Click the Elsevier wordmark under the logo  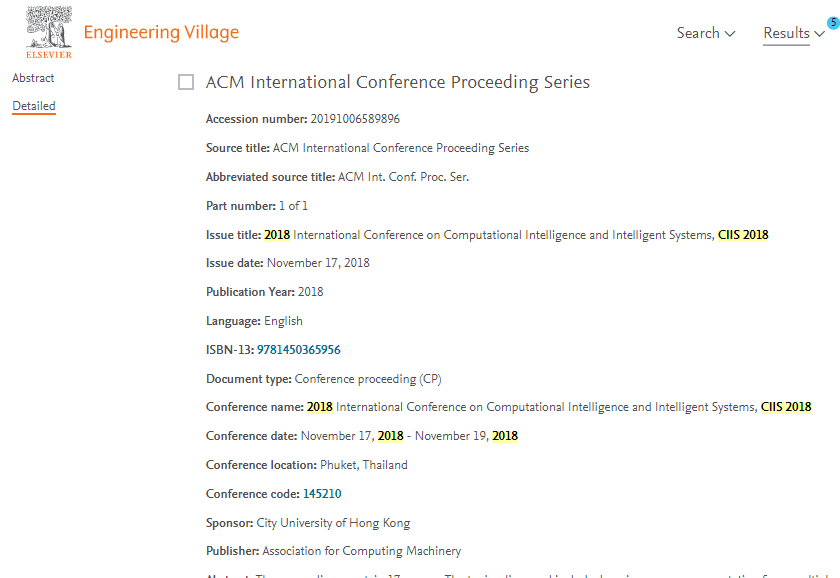49,55
